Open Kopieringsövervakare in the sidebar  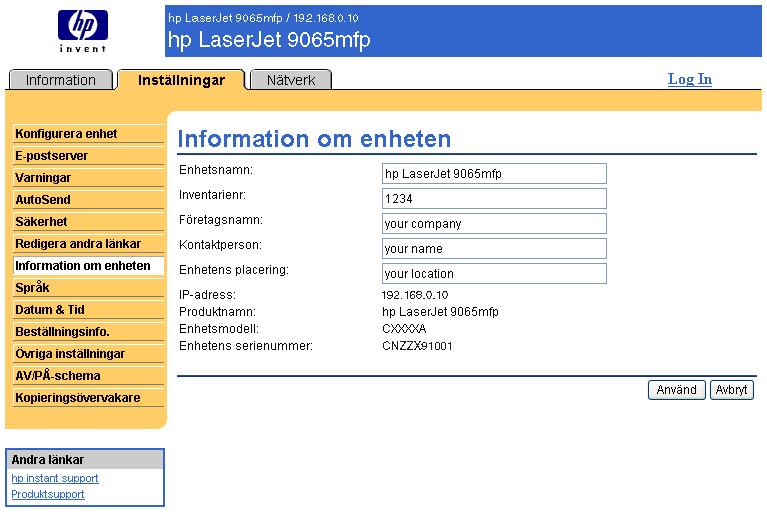[x=89, y=398]
